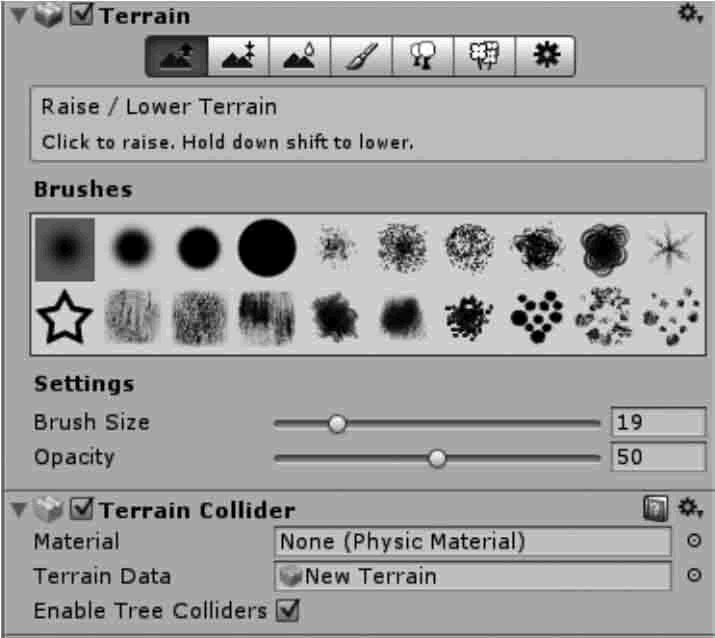Image resolution: width=715 pixels, height=638 pixels.
Task: Open the Terrain Settings gear tab
Action: pos(545,58)
